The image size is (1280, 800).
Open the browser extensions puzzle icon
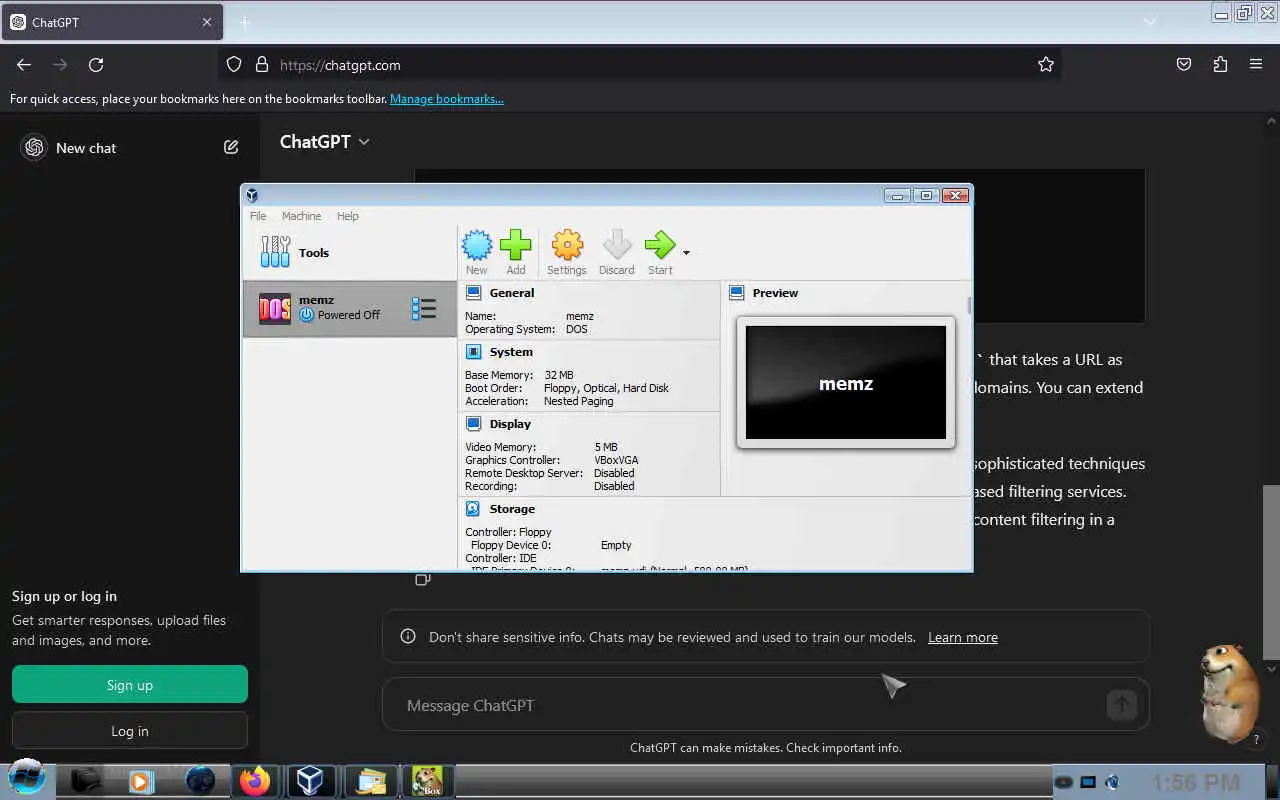1220,65
